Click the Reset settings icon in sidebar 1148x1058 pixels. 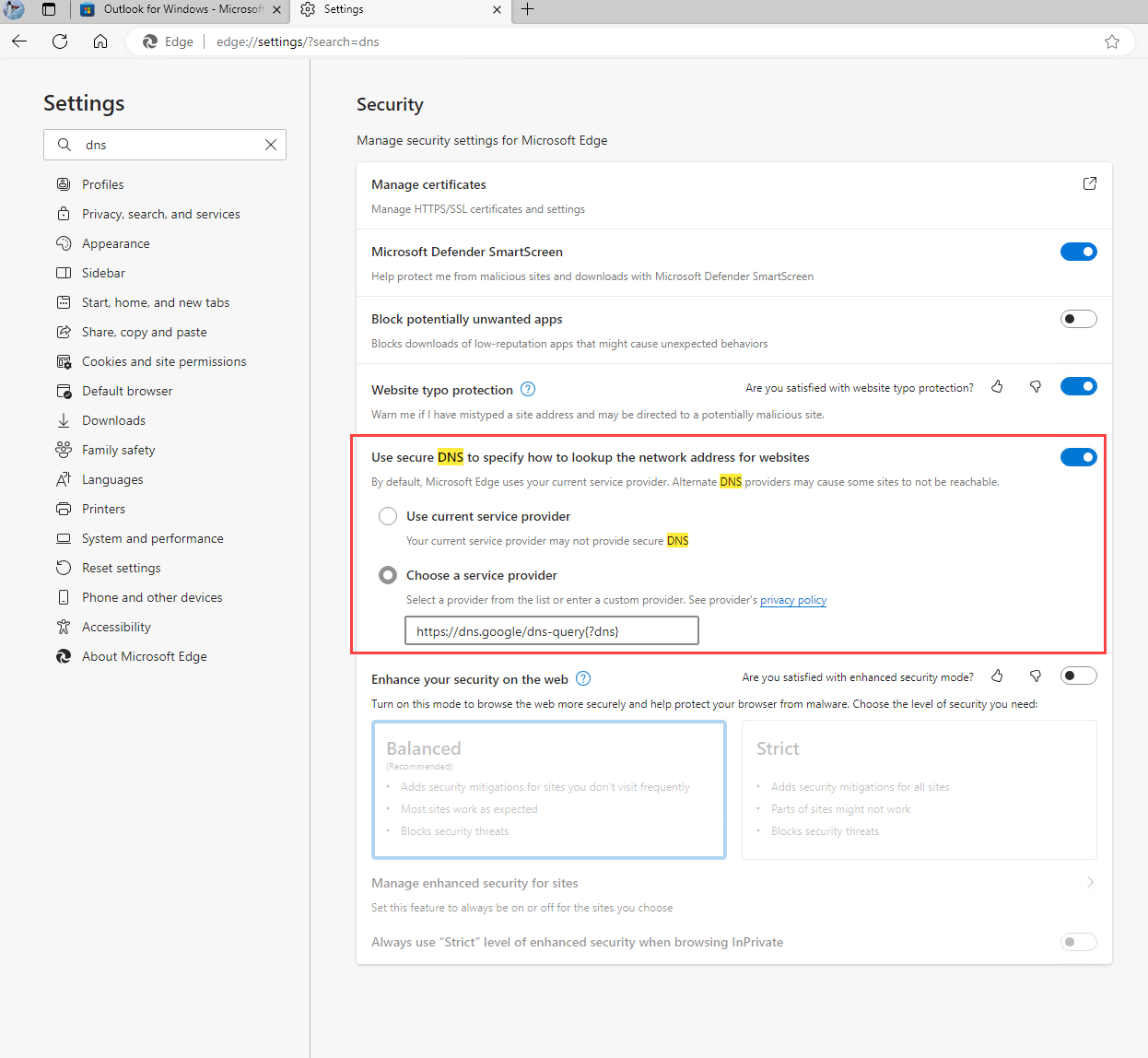coord(64,568)
